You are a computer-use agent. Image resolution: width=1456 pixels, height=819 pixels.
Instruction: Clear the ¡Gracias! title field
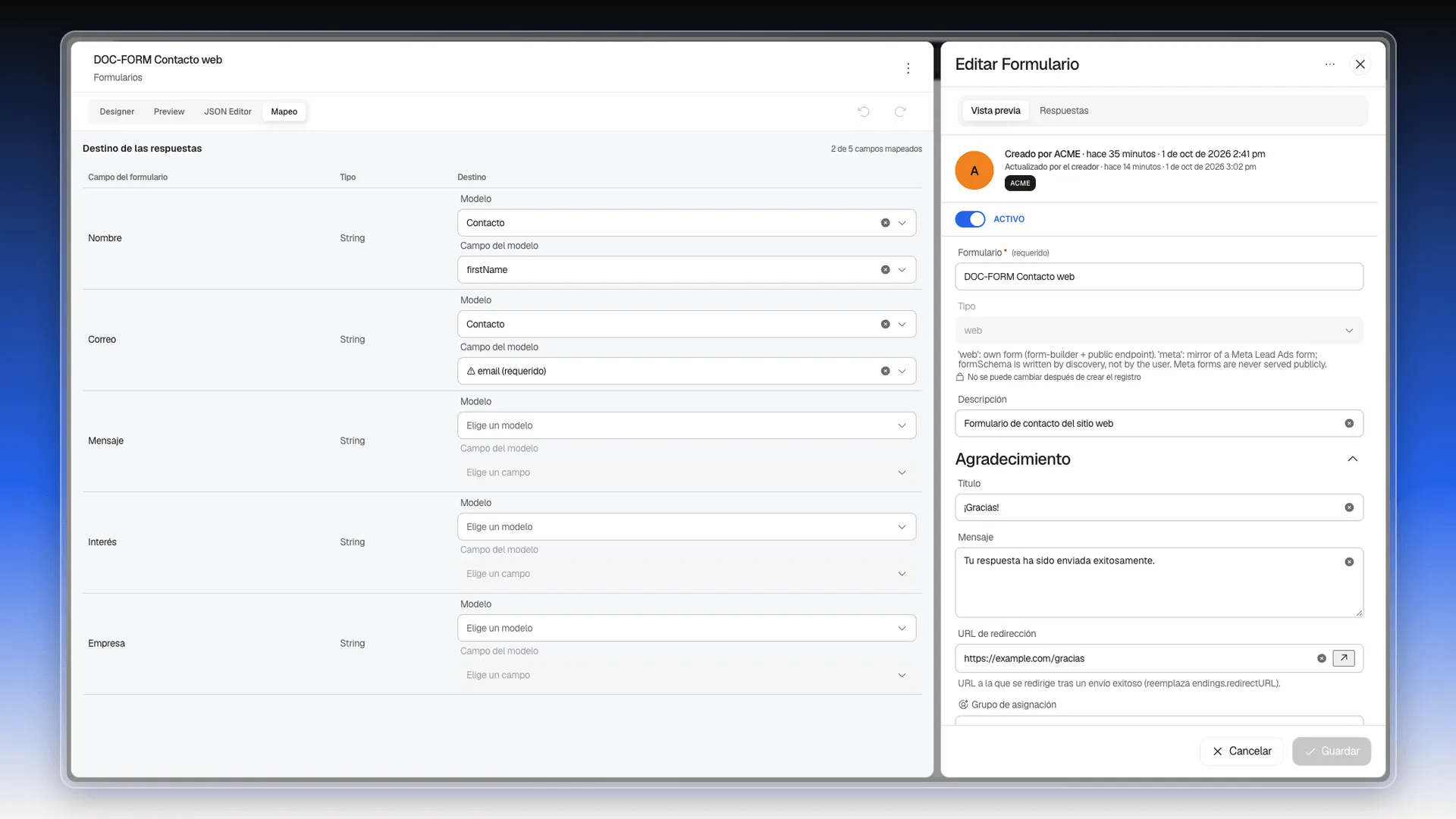[1349, 508]
